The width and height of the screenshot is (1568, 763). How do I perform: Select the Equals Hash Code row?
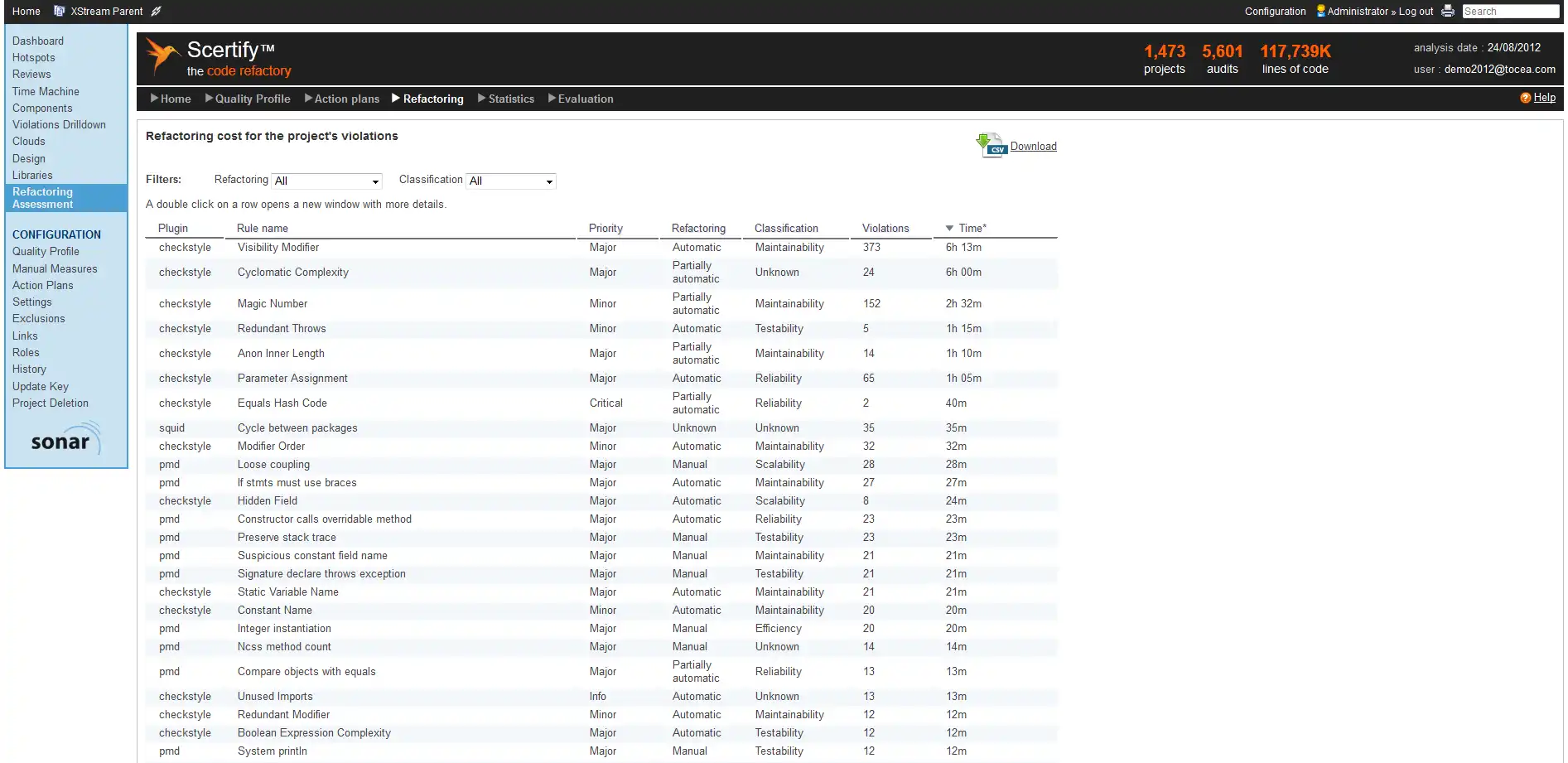coord(601,403)
